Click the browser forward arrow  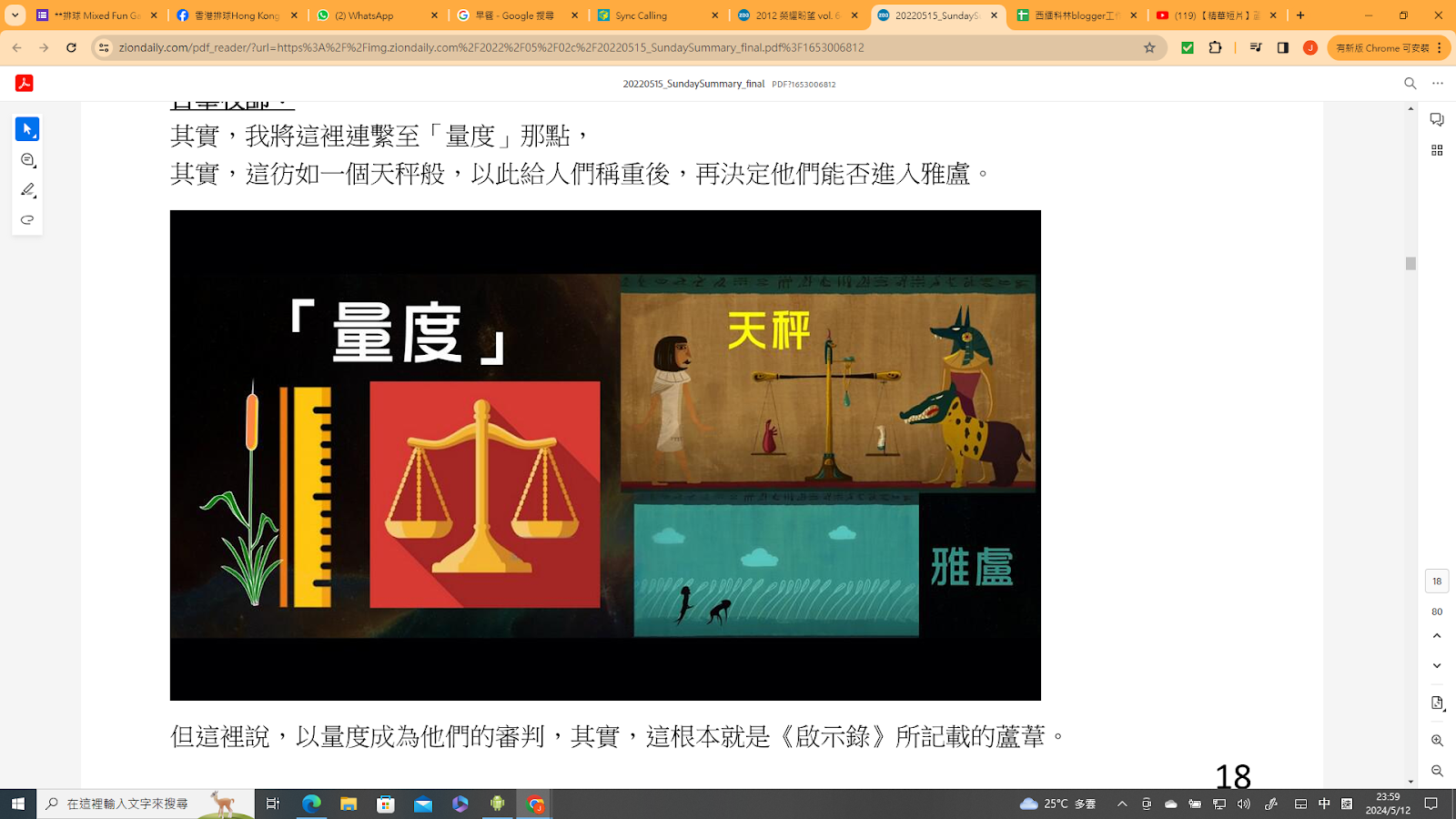click(x=44, y=47)
